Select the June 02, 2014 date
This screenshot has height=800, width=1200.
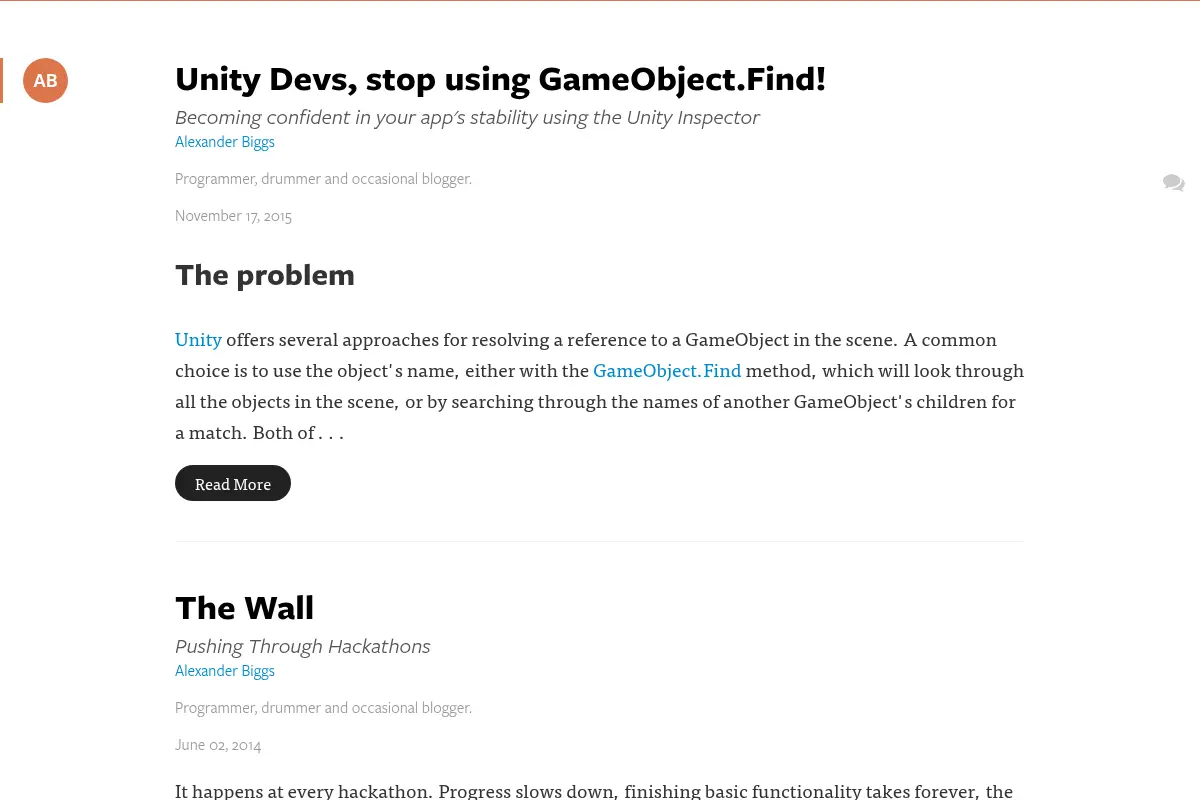click(218, 744)
